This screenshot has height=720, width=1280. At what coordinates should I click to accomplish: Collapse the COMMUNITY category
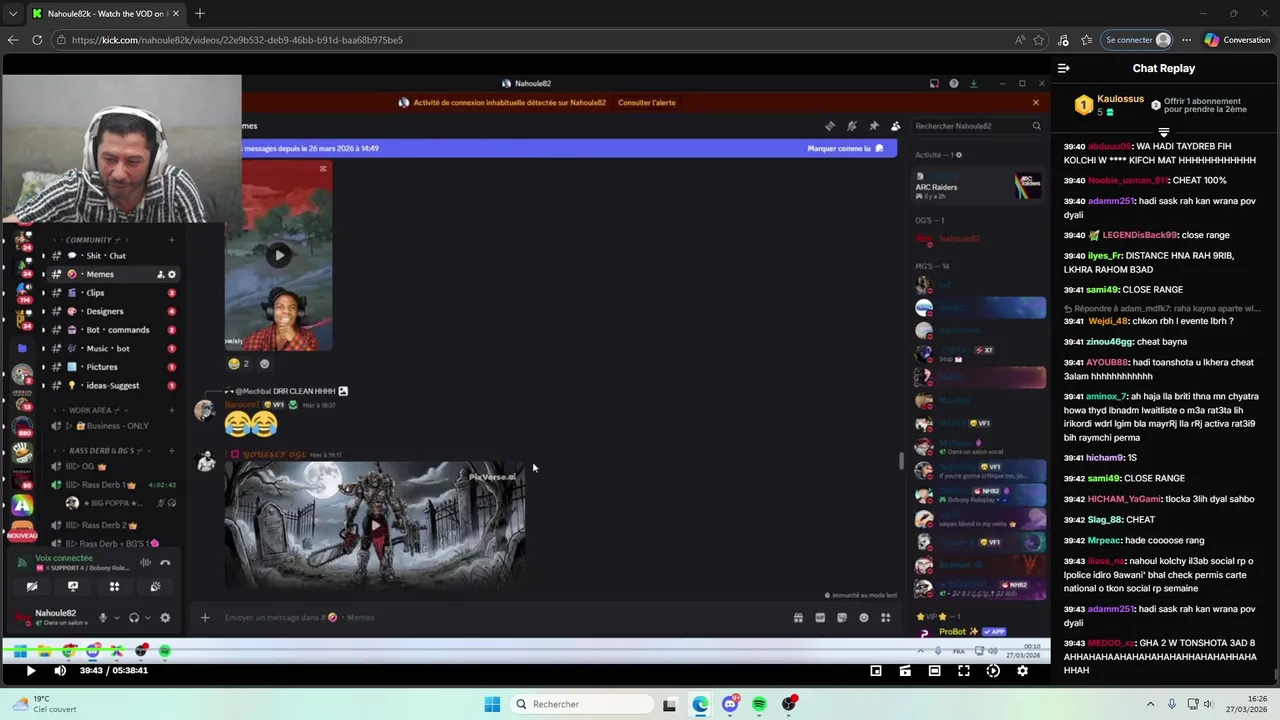click(88, 240)
